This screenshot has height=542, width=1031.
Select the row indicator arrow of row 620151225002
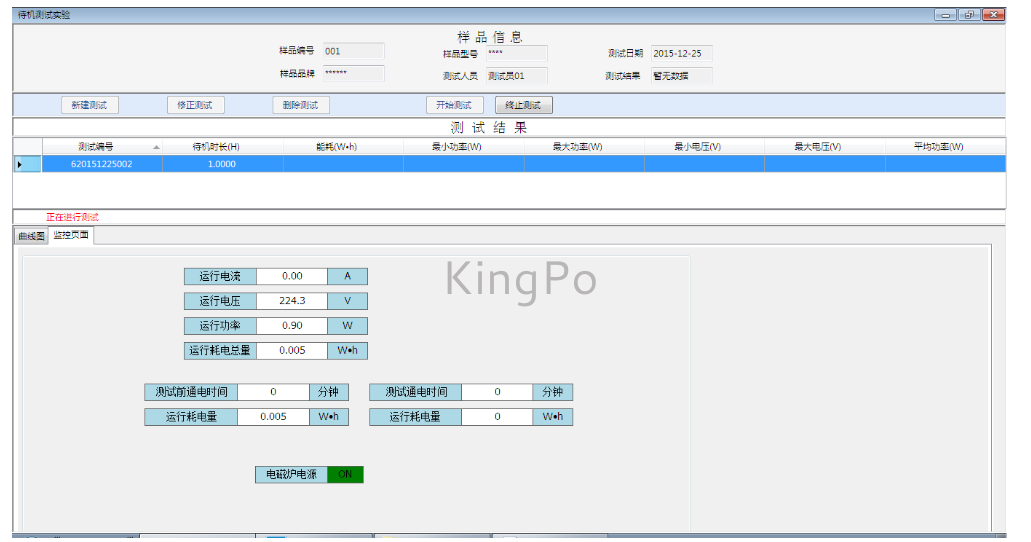pyautogui.click(x=28, y=164)
